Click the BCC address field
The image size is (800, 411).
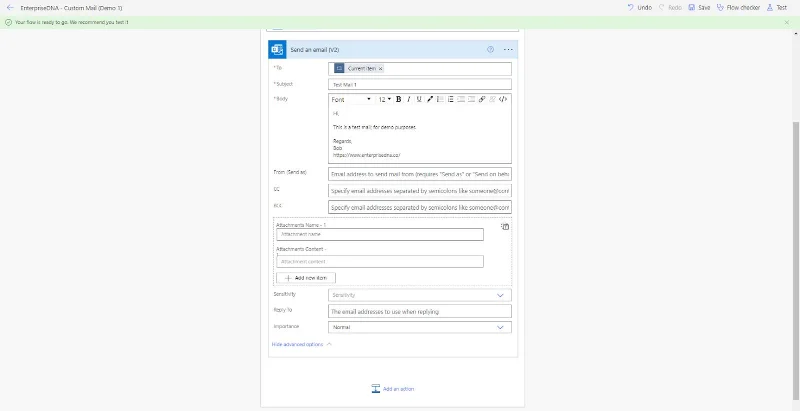[419, 208]
